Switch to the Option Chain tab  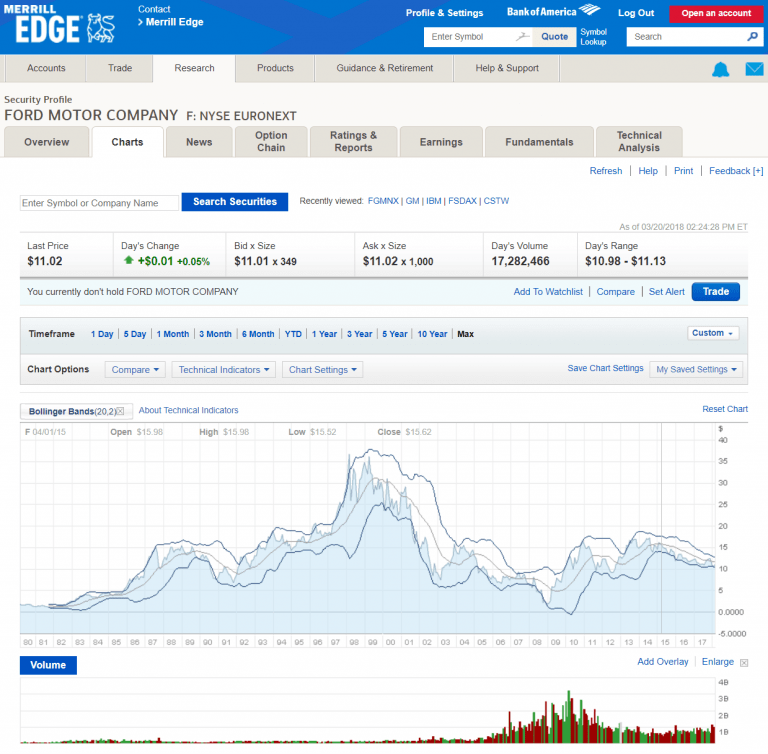click(271, 142)
